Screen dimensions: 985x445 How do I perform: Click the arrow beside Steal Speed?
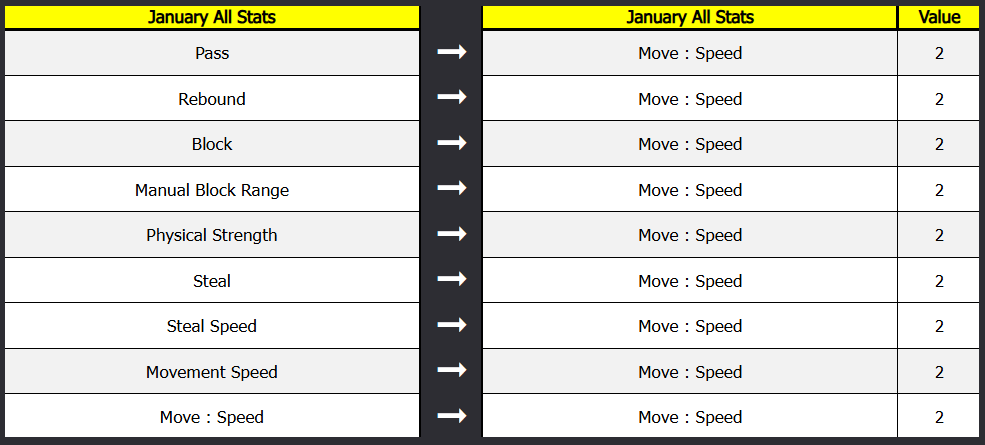click(452, 326)
